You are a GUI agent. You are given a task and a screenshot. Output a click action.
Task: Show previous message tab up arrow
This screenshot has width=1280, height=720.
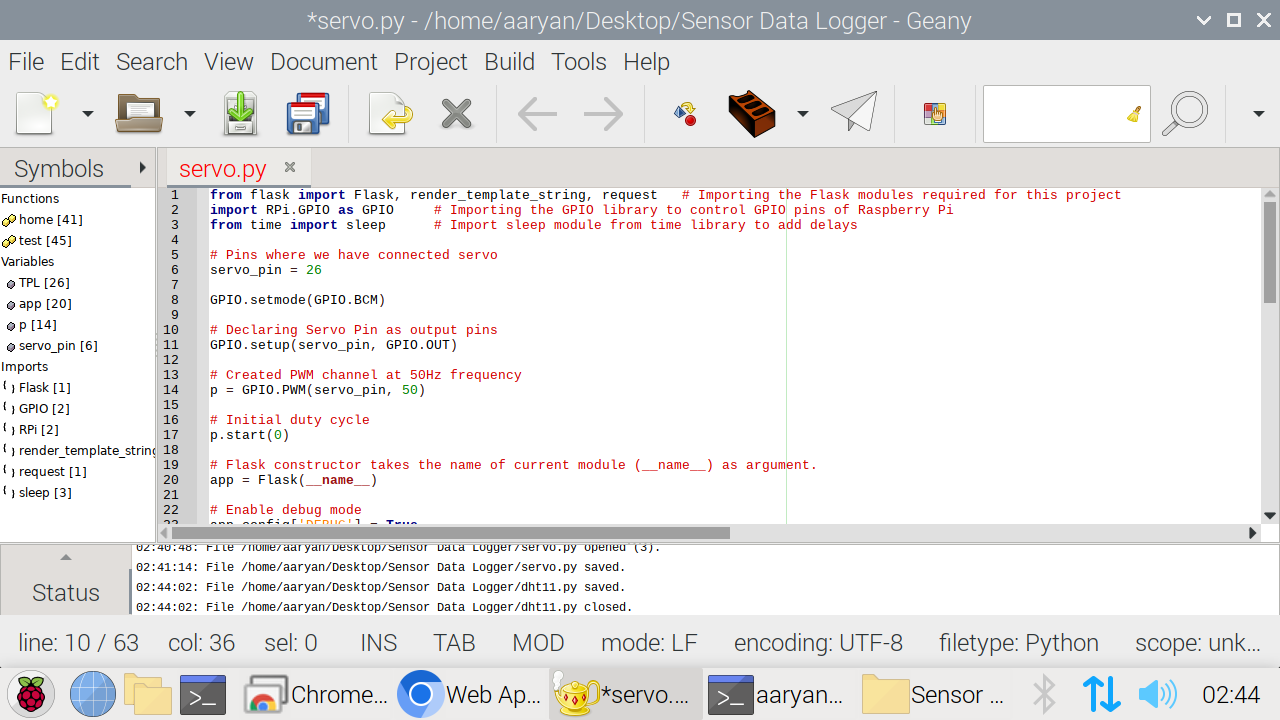tap(66, 557)
